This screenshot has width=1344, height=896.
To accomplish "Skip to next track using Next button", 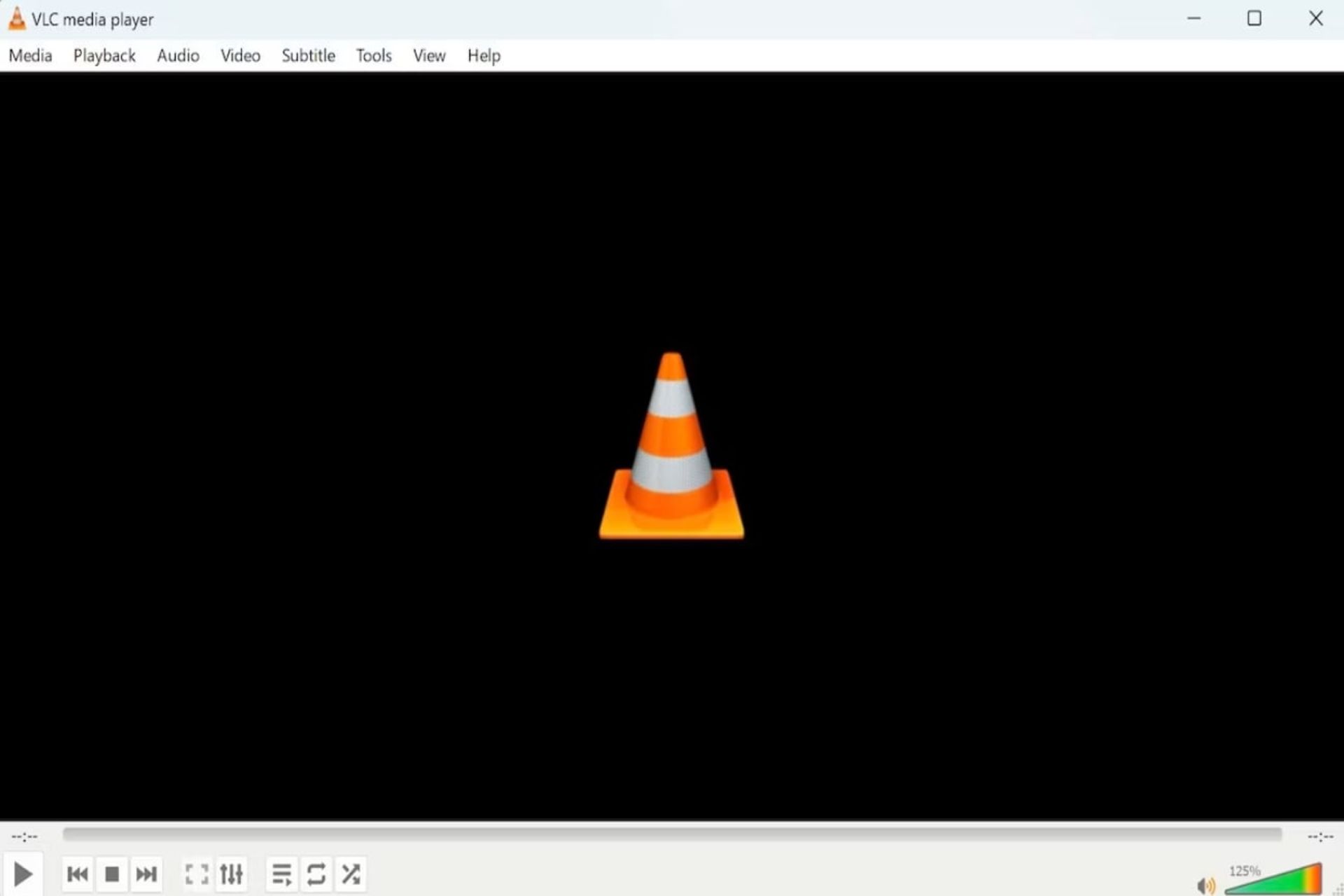I will tap(145, 874).
